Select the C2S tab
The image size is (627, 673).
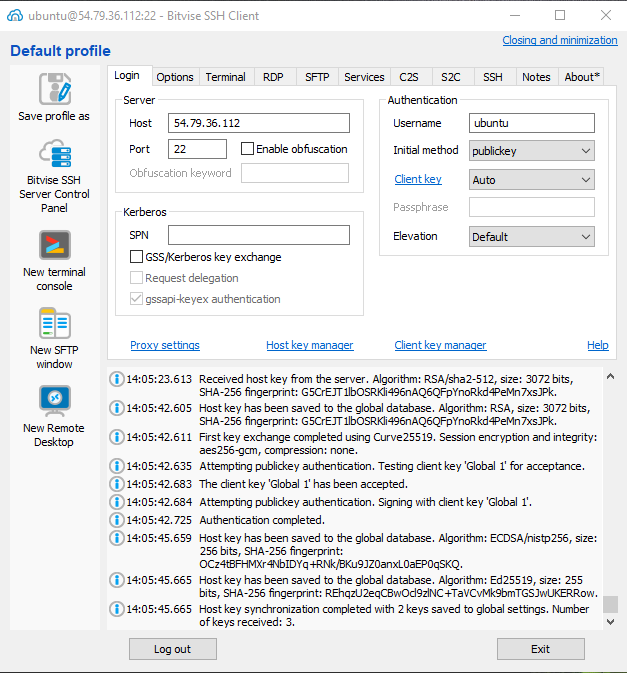click(x=409, y=77)
